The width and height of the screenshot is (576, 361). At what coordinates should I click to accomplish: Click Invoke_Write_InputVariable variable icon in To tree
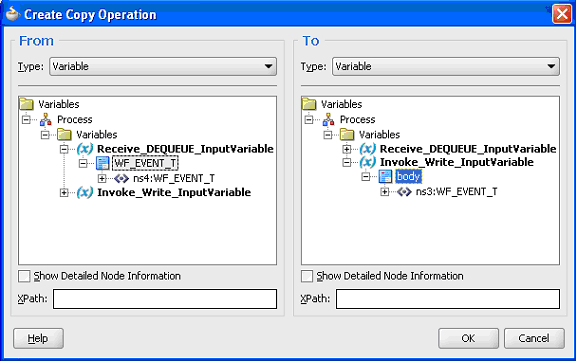tap(368, 162)
